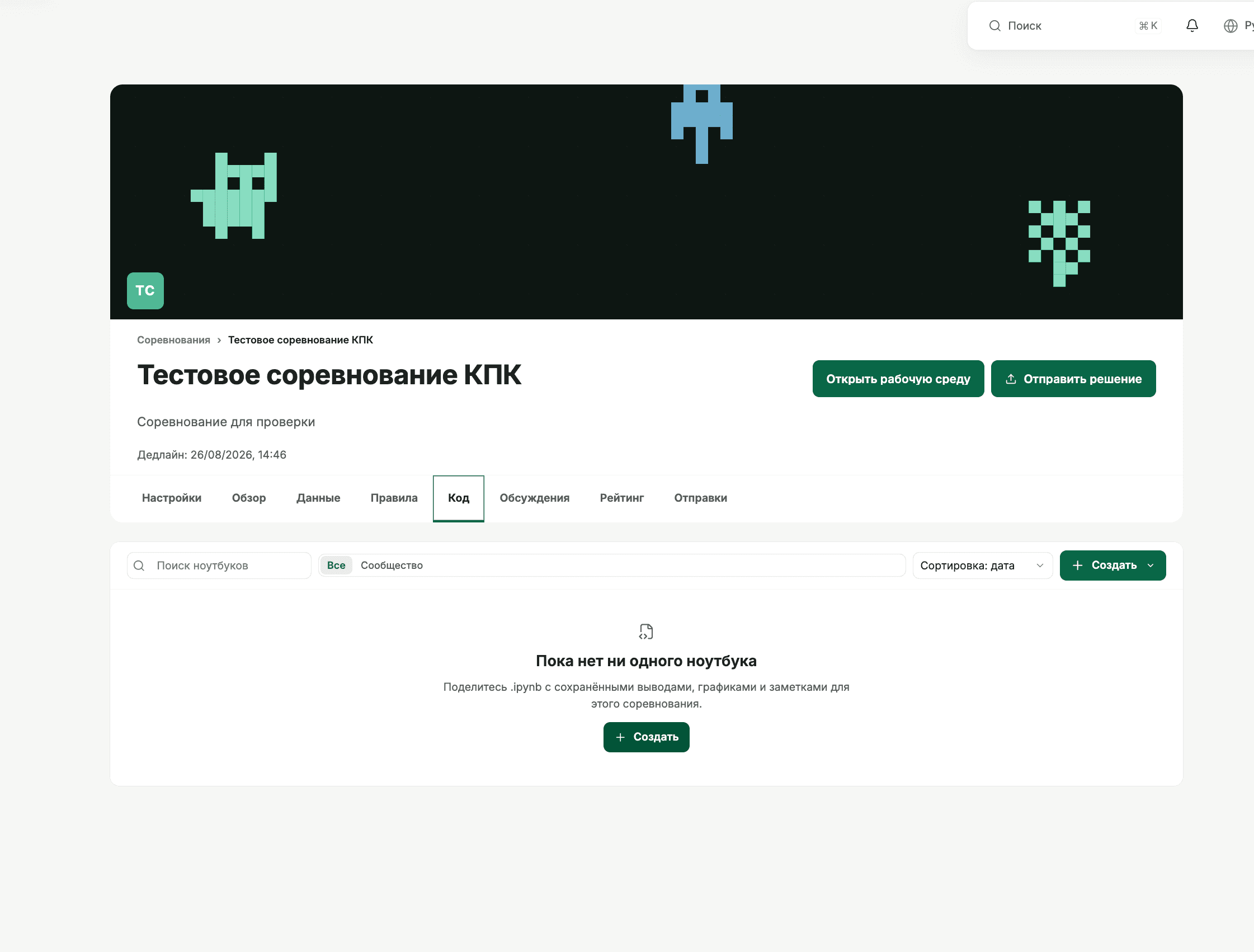1254x952 pixels.
Task: Switch to the Отправки tab
Action: pos(701,498)
